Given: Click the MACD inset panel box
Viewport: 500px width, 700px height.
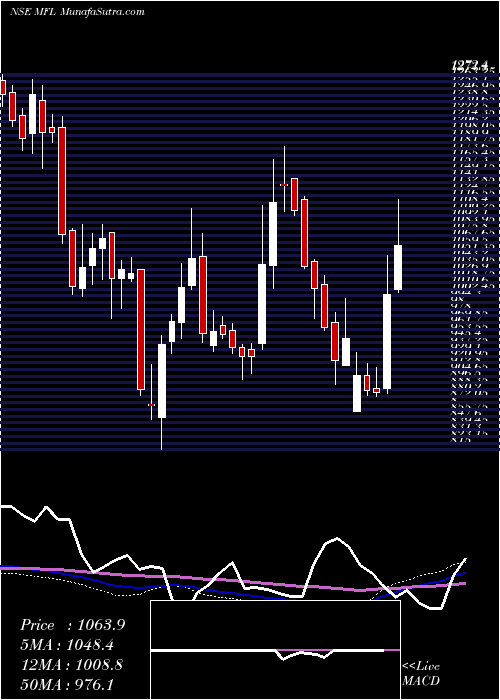Looking at the screenshot, I should (x=276, y=650).
